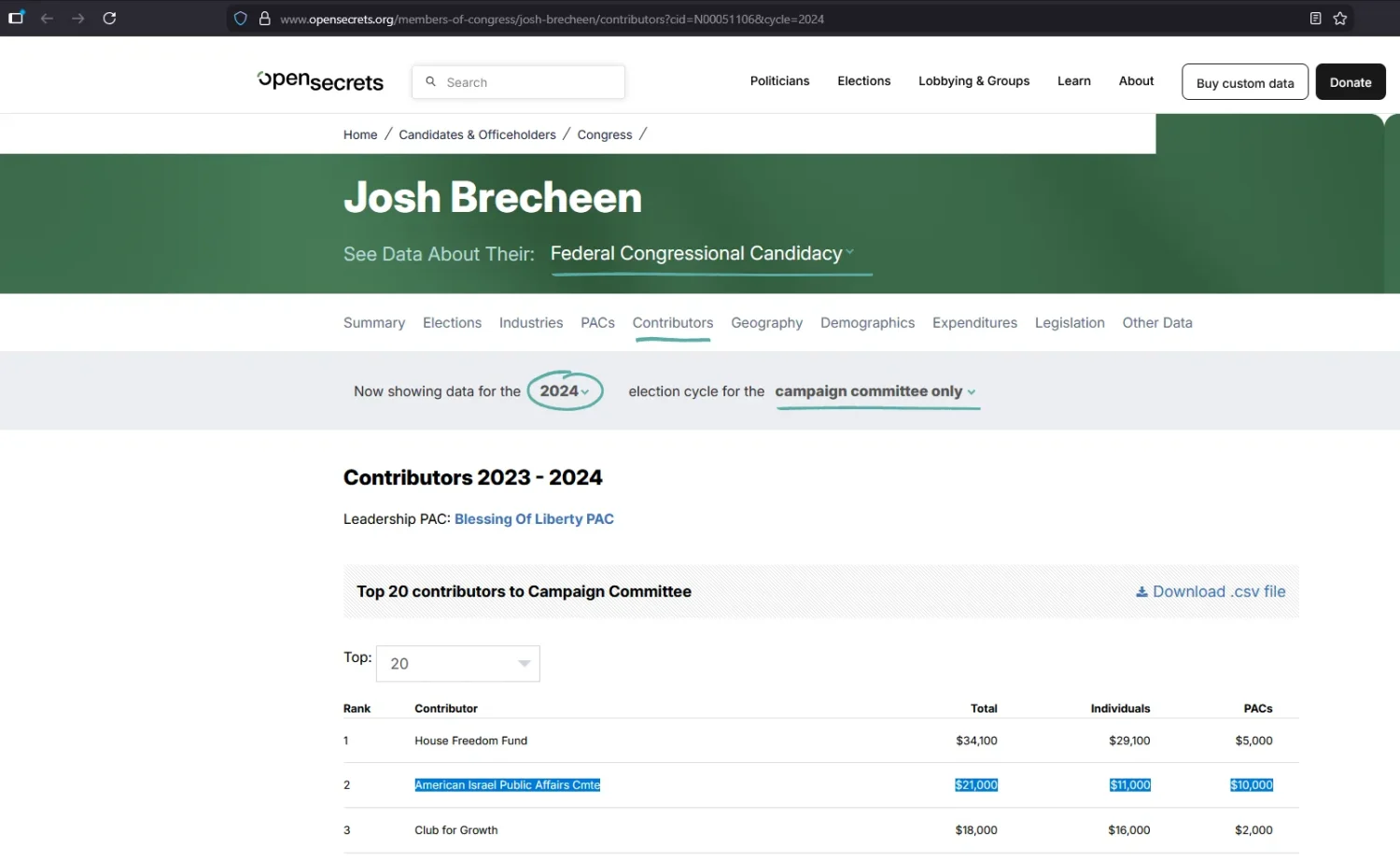The image size is (1400, 861).
Task: Click the download icon beside .csv file
Action: coord(1141,592)
